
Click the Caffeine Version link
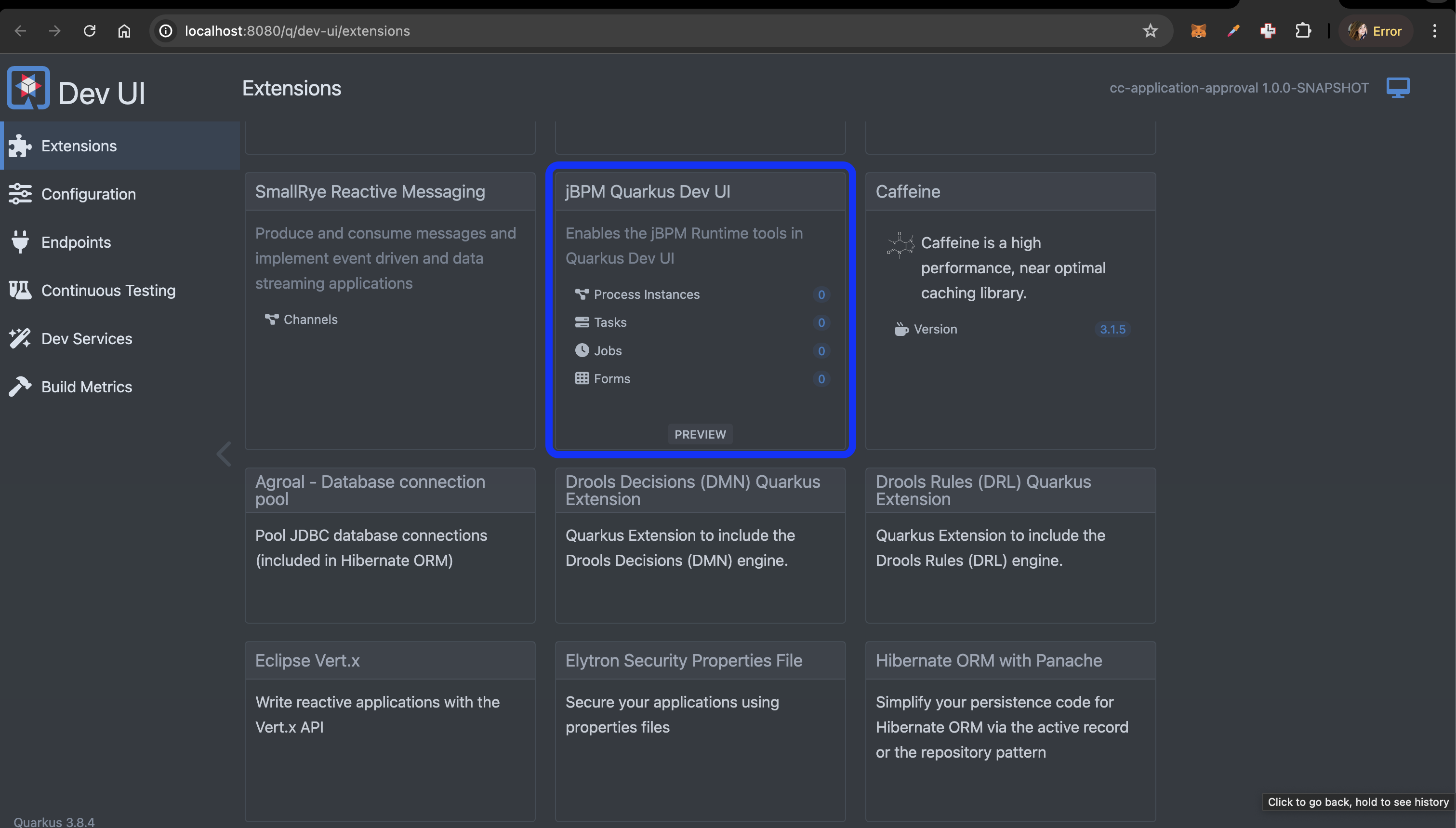935,329
